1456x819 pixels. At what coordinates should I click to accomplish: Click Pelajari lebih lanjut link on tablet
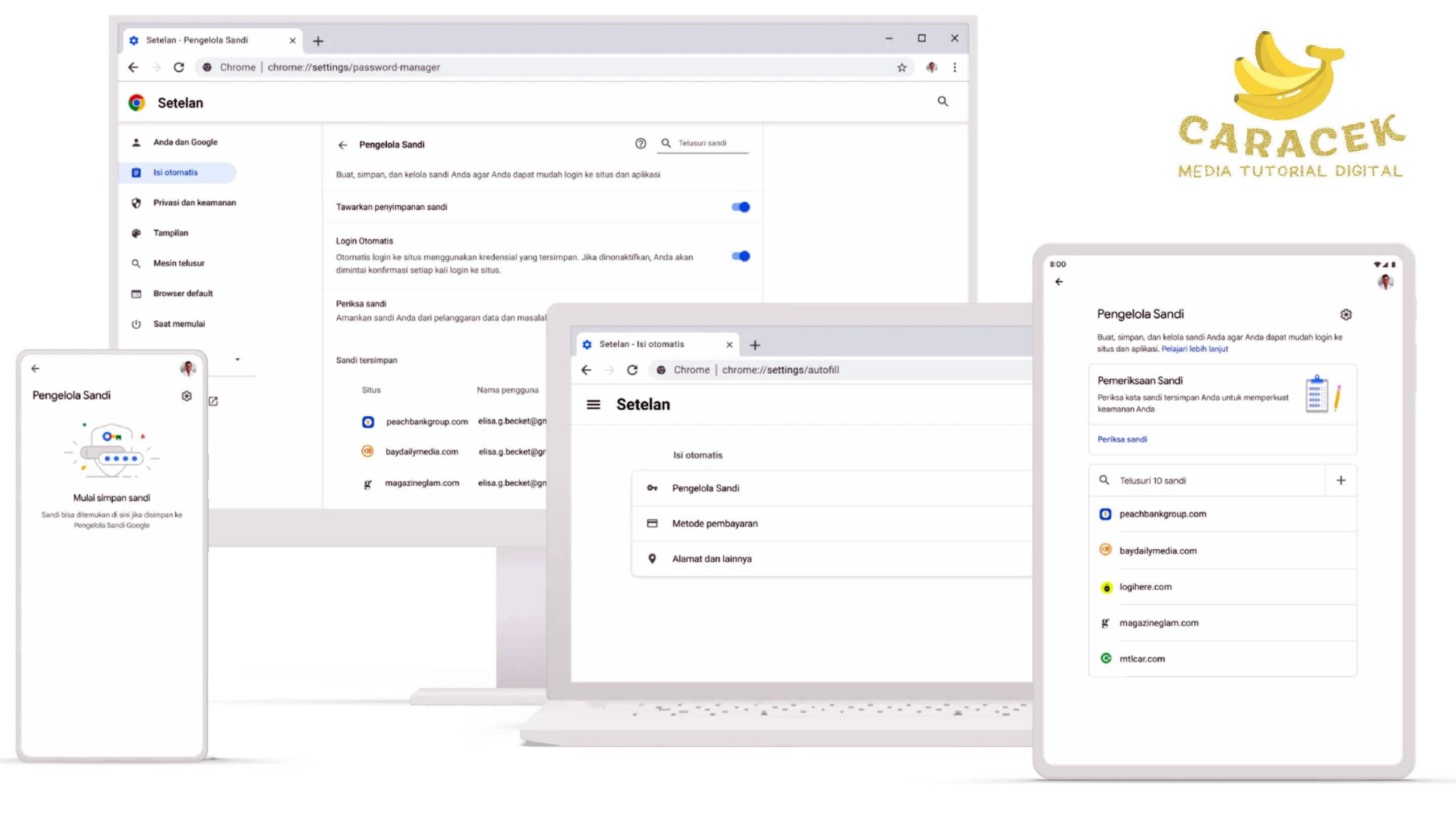pos(1194,349)
